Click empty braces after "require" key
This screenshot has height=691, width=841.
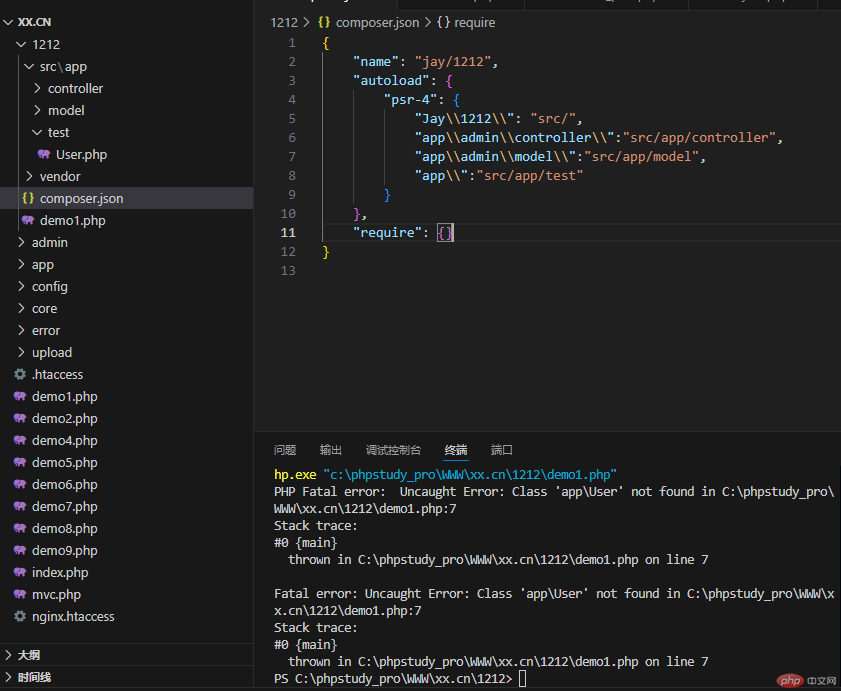point(445,232)
